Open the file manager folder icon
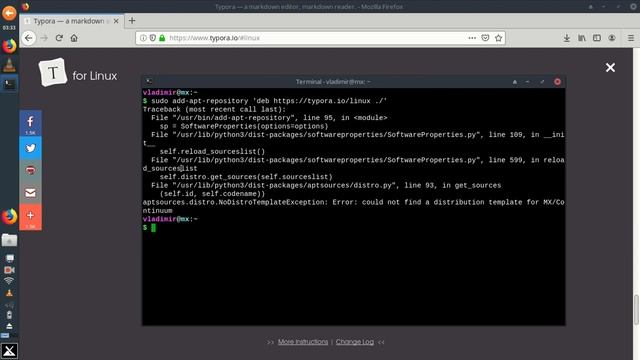The image size is (640, 360). pyautogui.click(x=9, y=240)
